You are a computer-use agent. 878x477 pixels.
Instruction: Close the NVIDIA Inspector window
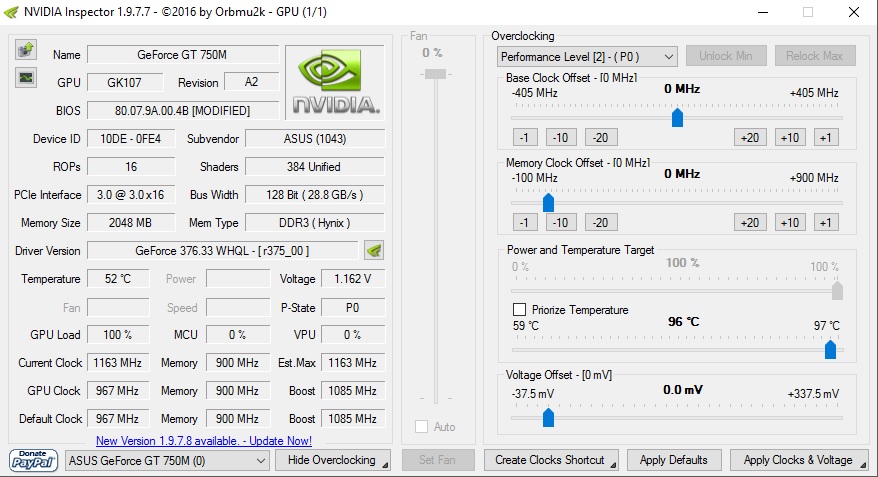pos(853,12)
